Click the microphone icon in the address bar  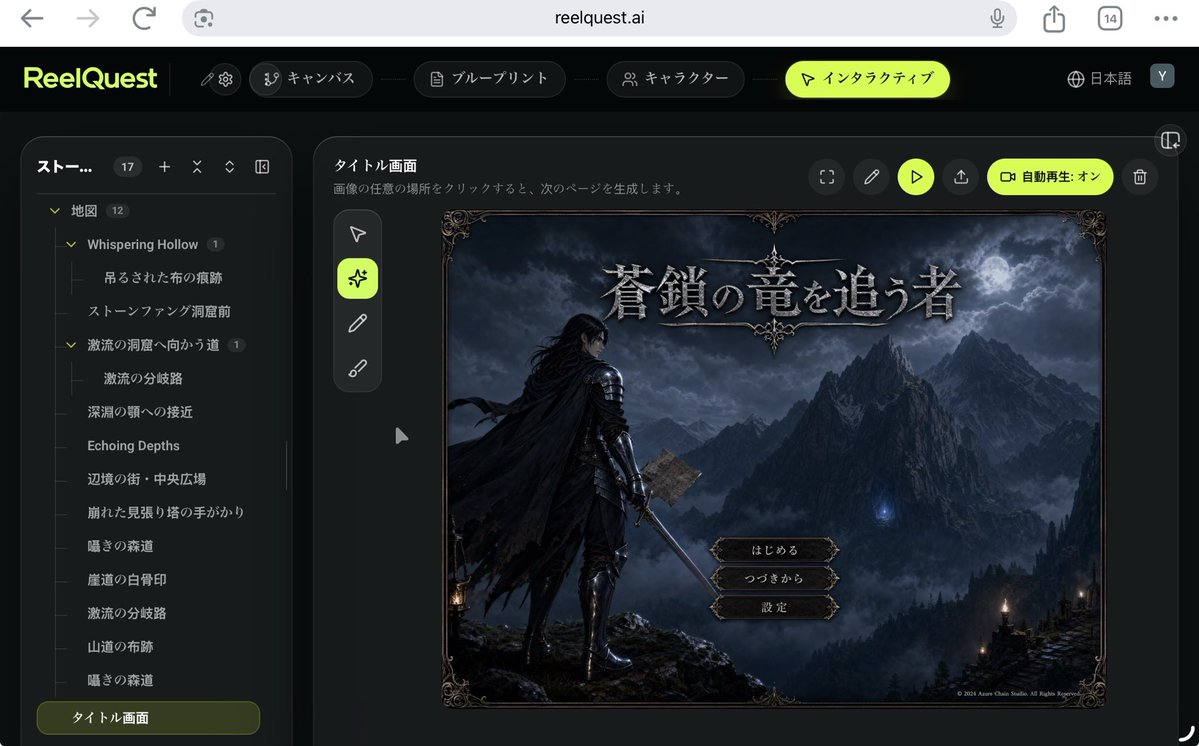997,18
